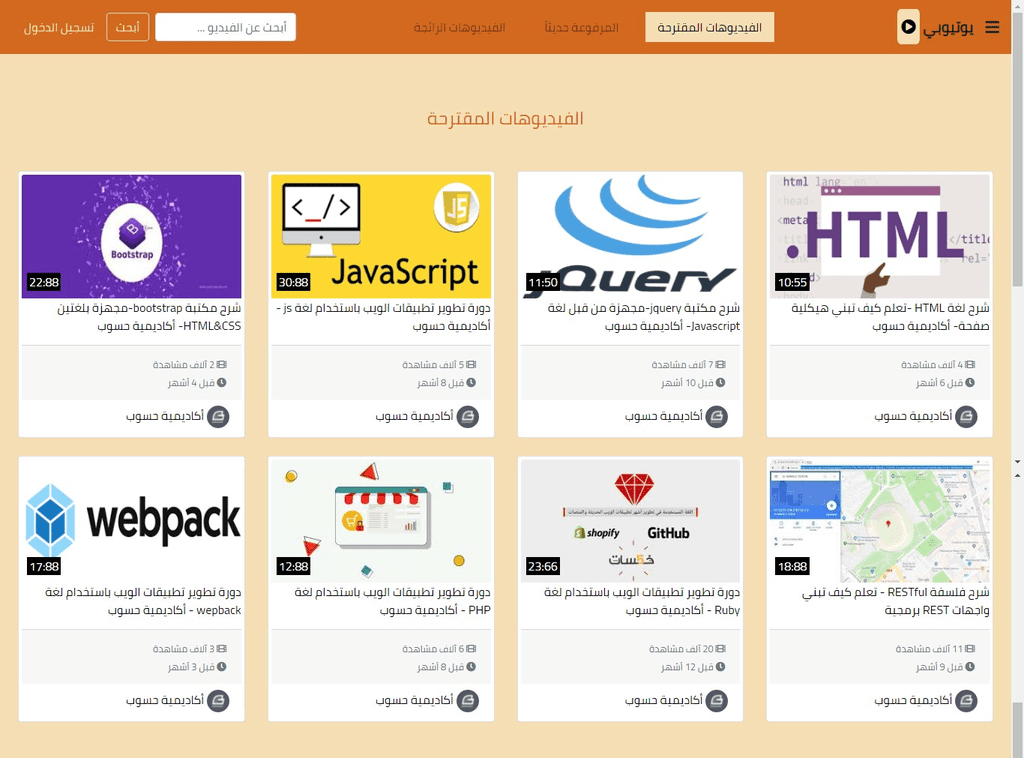Play the JavaScript video thumbnail

point(381,236)
